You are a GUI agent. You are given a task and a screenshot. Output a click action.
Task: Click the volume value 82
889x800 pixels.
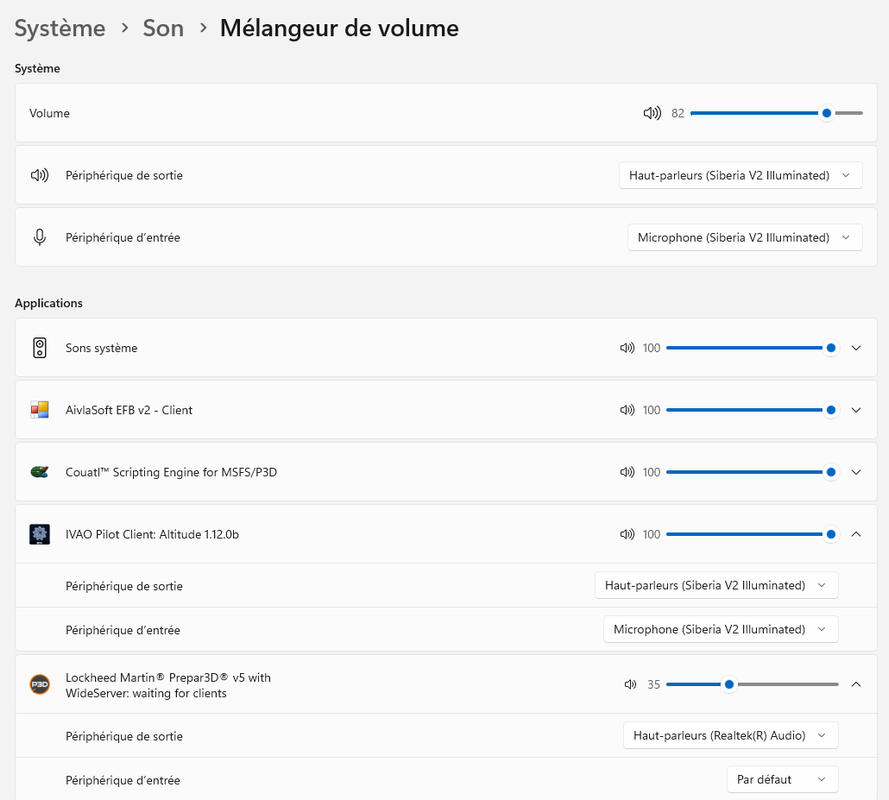[678, 113]
